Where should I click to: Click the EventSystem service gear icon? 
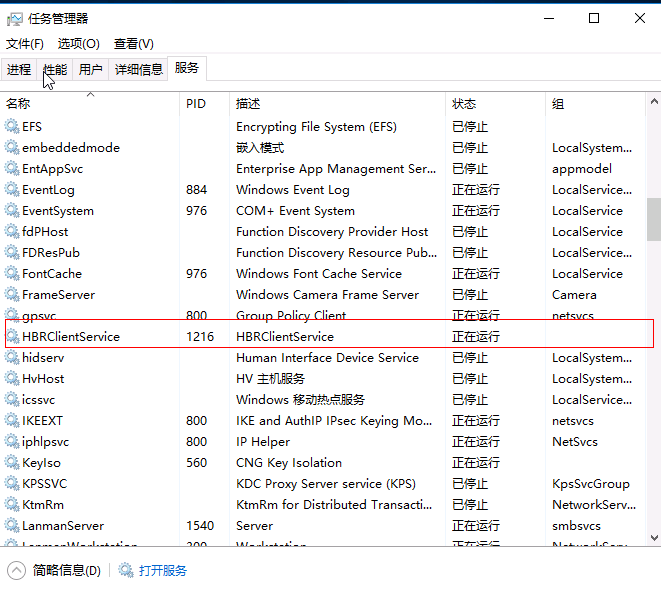12,210
